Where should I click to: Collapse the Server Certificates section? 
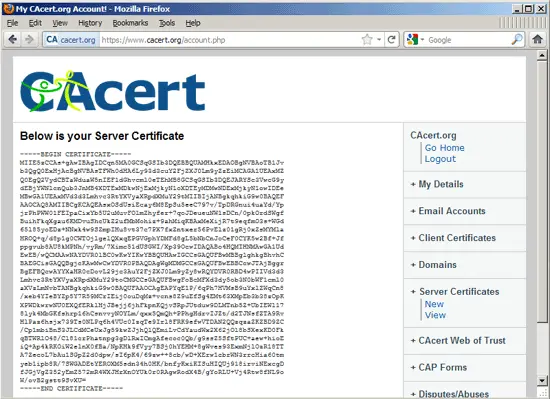(x=455, y=292)
